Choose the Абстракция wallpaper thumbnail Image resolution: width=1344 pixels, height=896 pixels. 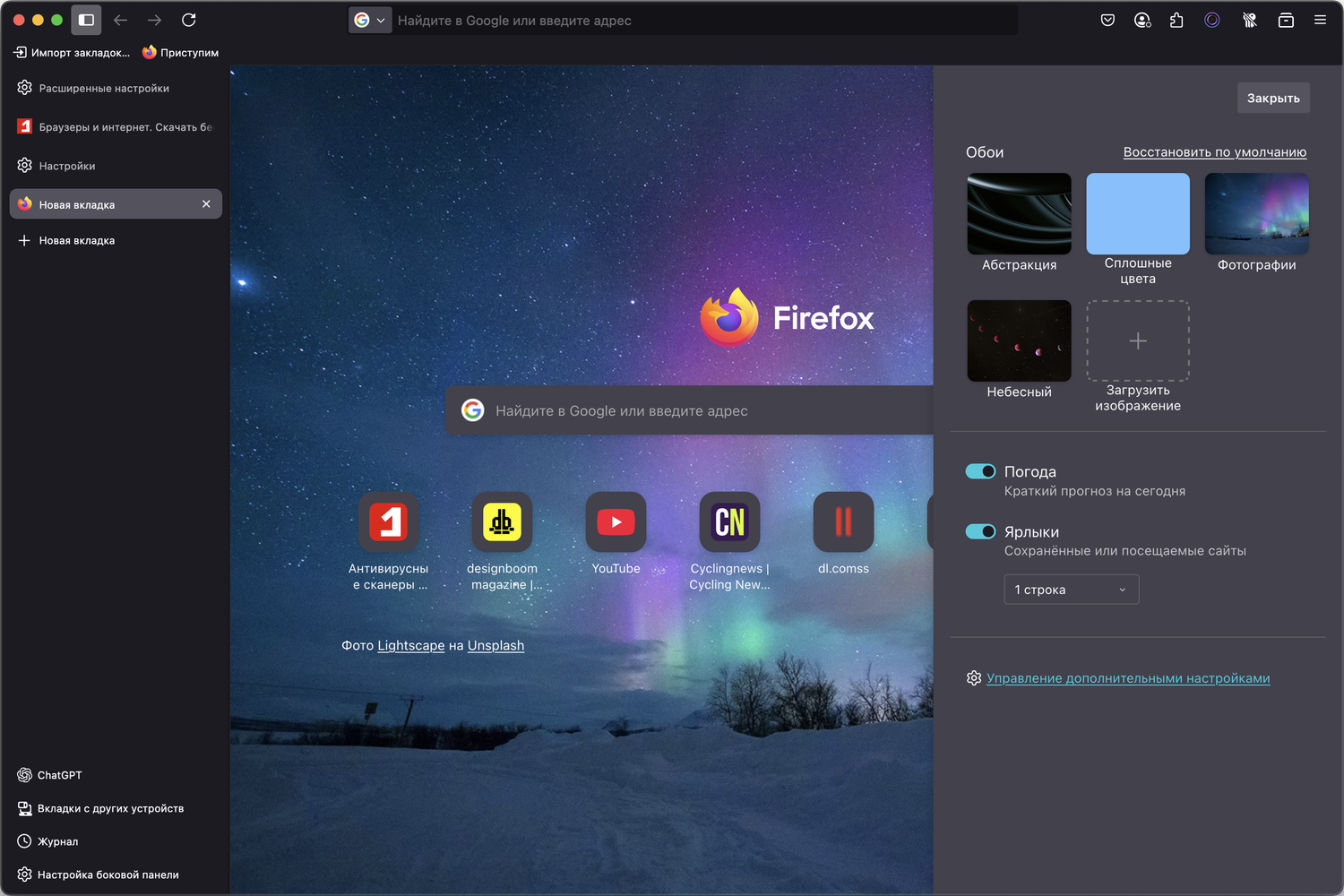1020,213
